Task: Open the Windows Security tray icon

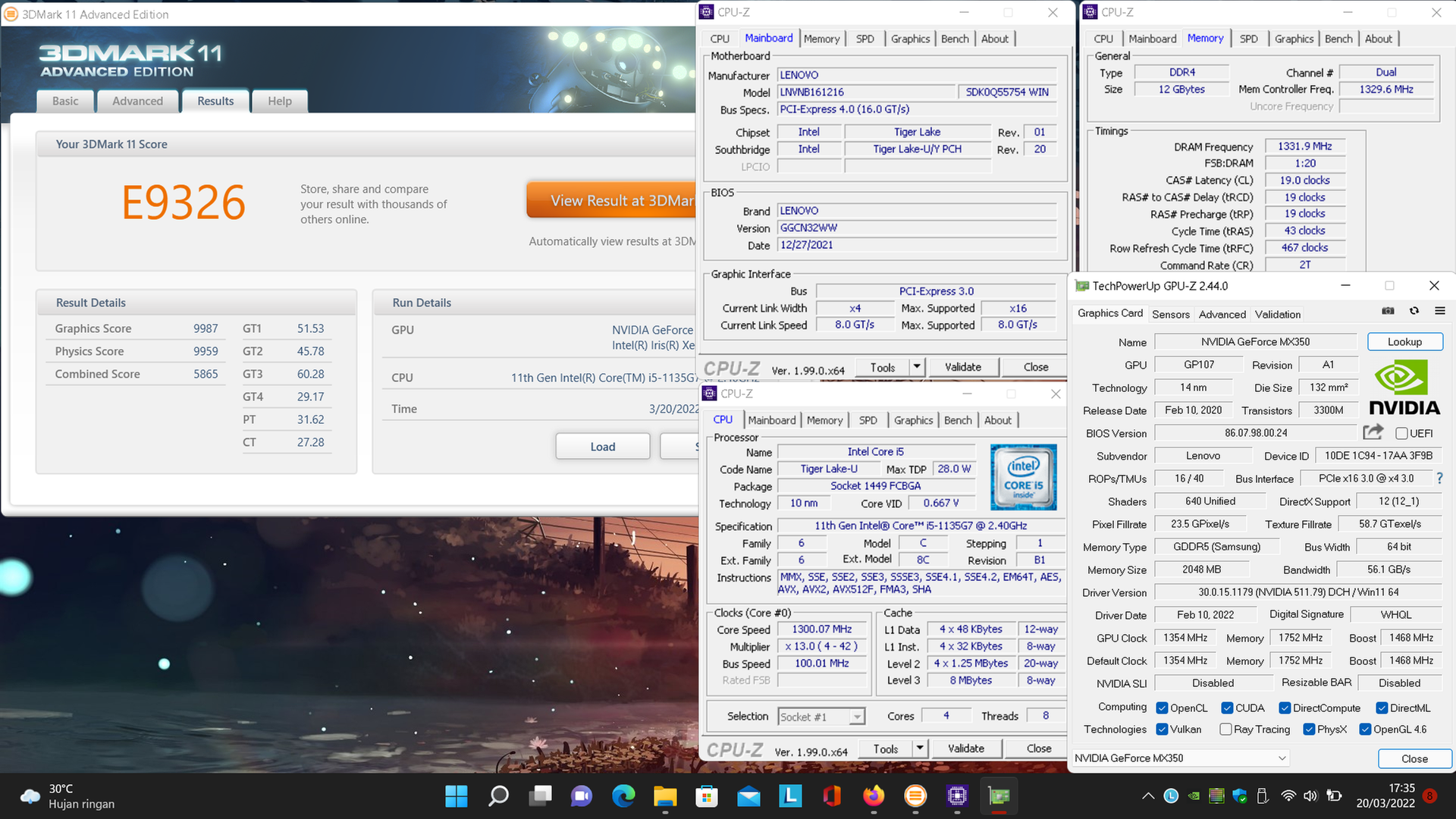Action: pyautogui.click(x=1240, y=795)
